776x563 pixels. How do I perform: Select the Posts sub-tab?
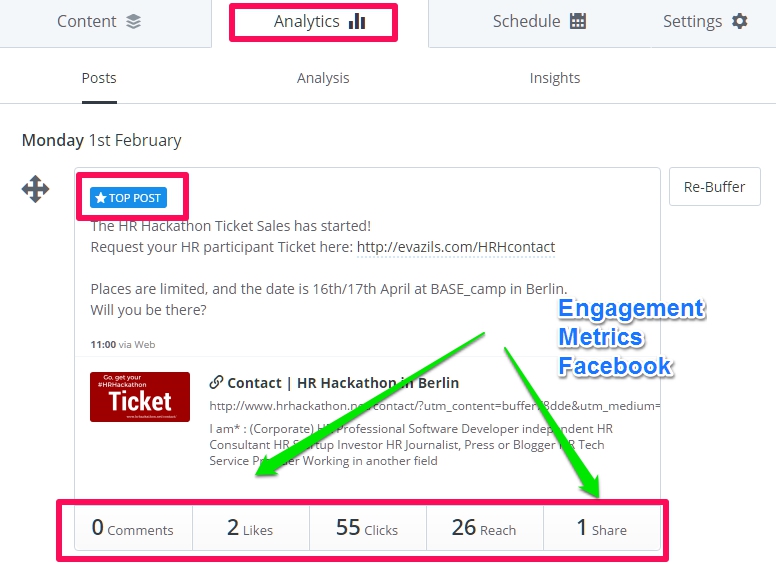(x=99, y=78)
